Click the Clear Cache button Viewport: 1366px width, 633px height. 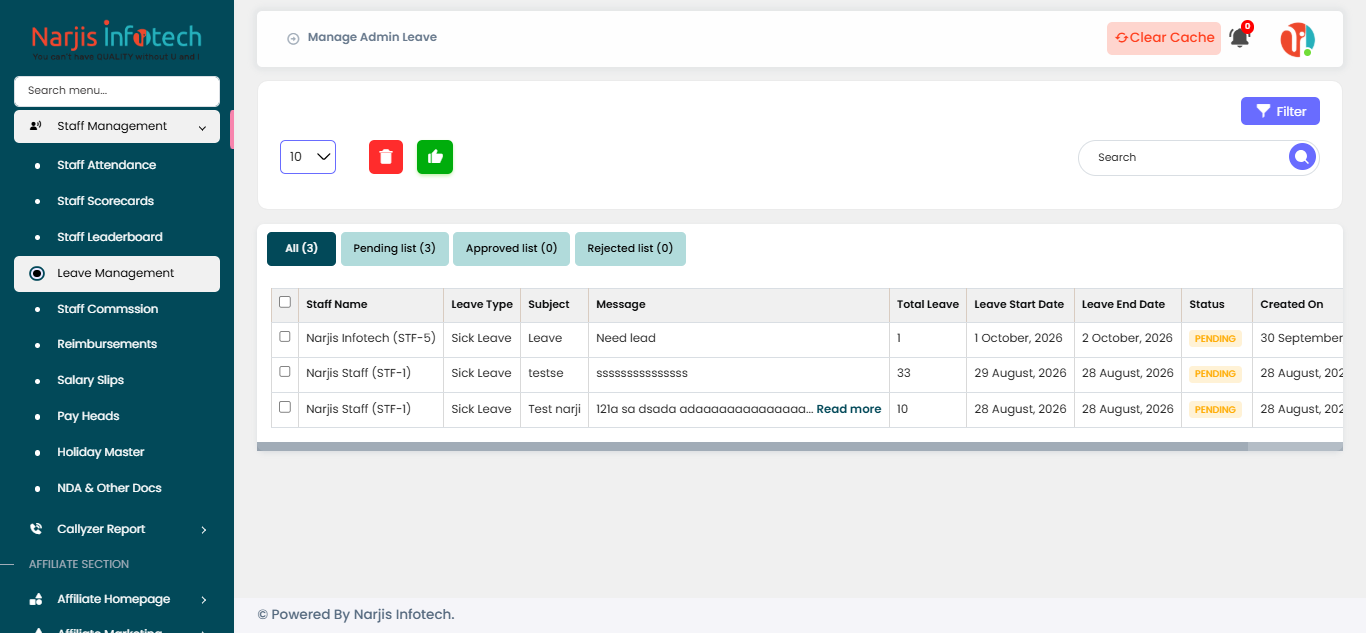point(1164,38)
